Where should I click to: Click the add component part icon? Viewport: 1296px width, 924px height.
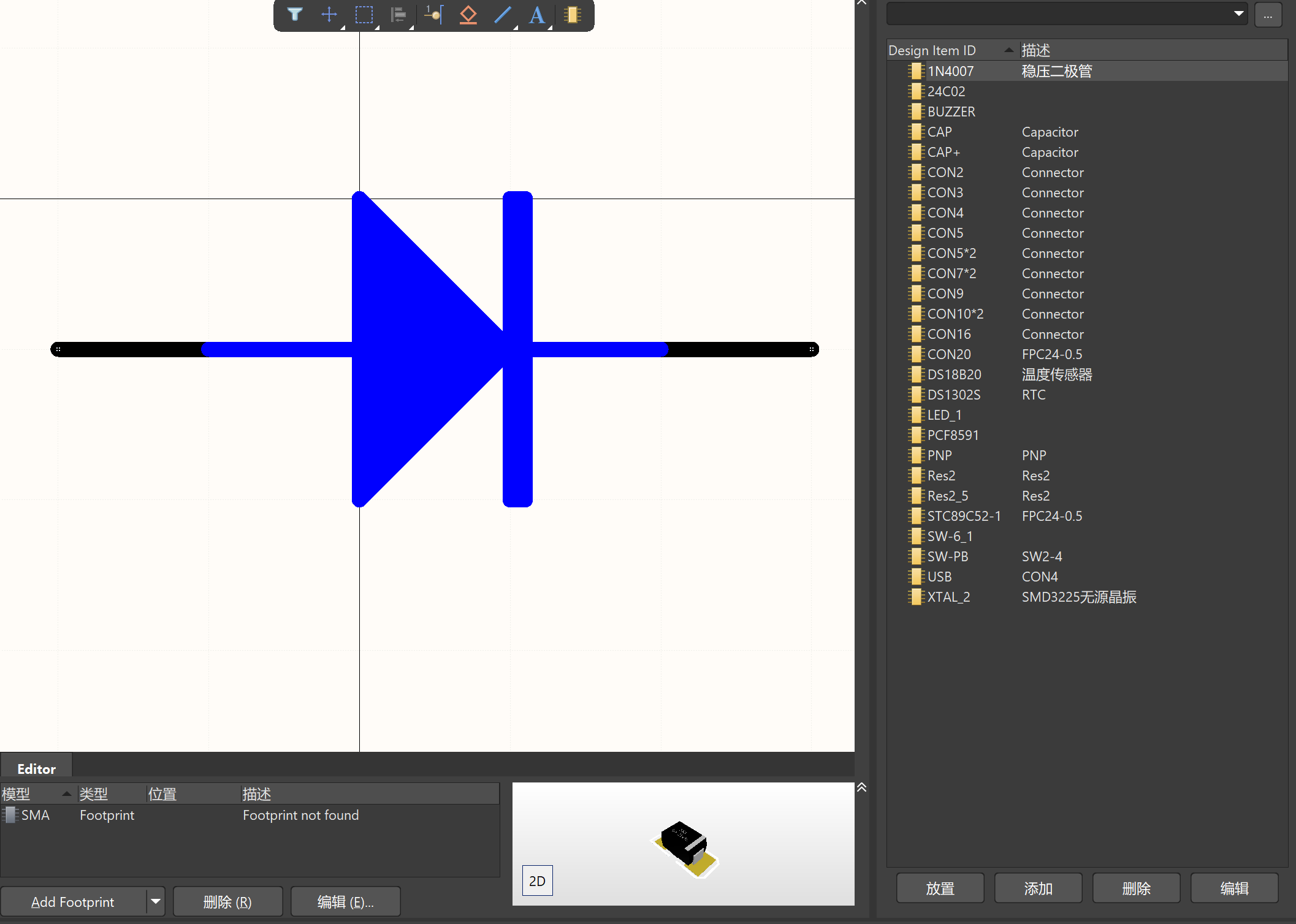(x=573, y=15)
